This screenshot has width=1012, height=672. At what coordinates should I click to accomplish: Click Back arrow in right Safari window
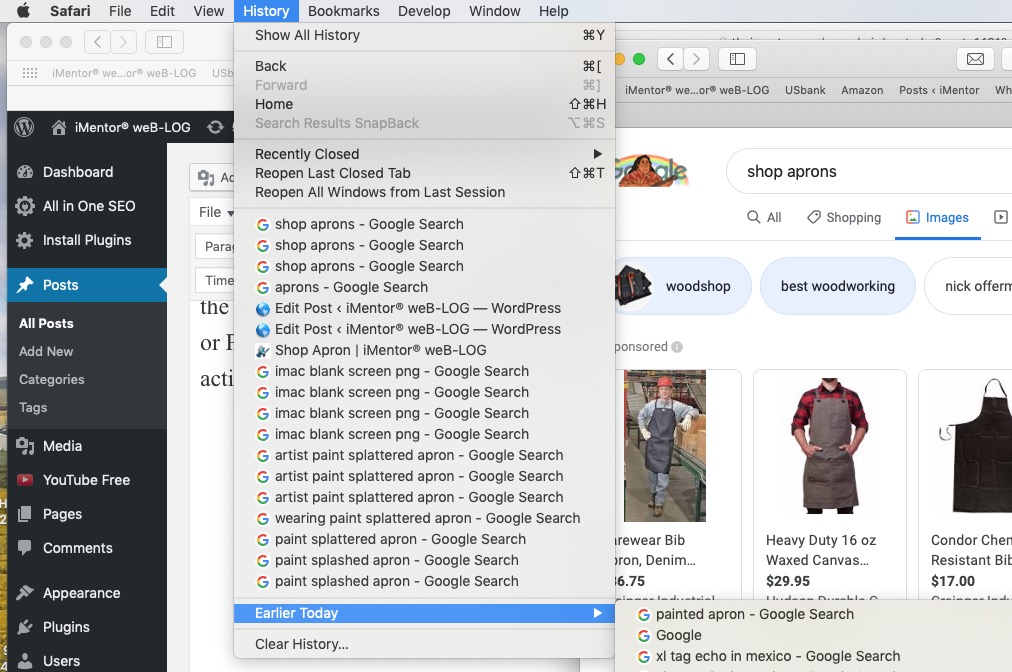point(671,59)
